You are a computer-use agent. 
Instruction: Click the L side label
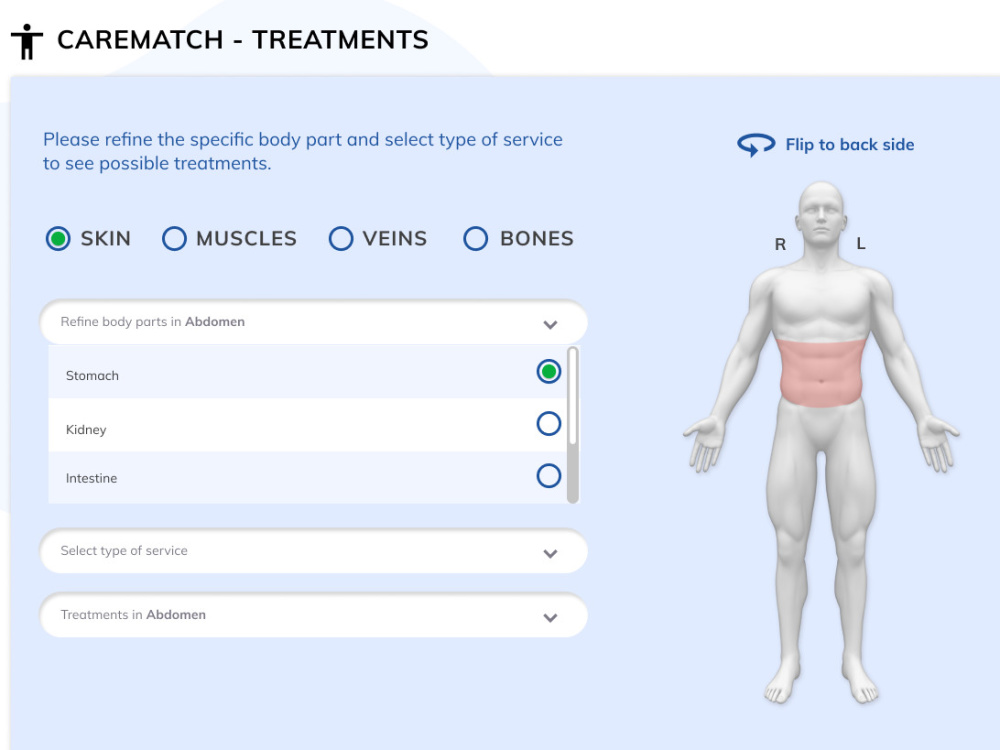861,243
